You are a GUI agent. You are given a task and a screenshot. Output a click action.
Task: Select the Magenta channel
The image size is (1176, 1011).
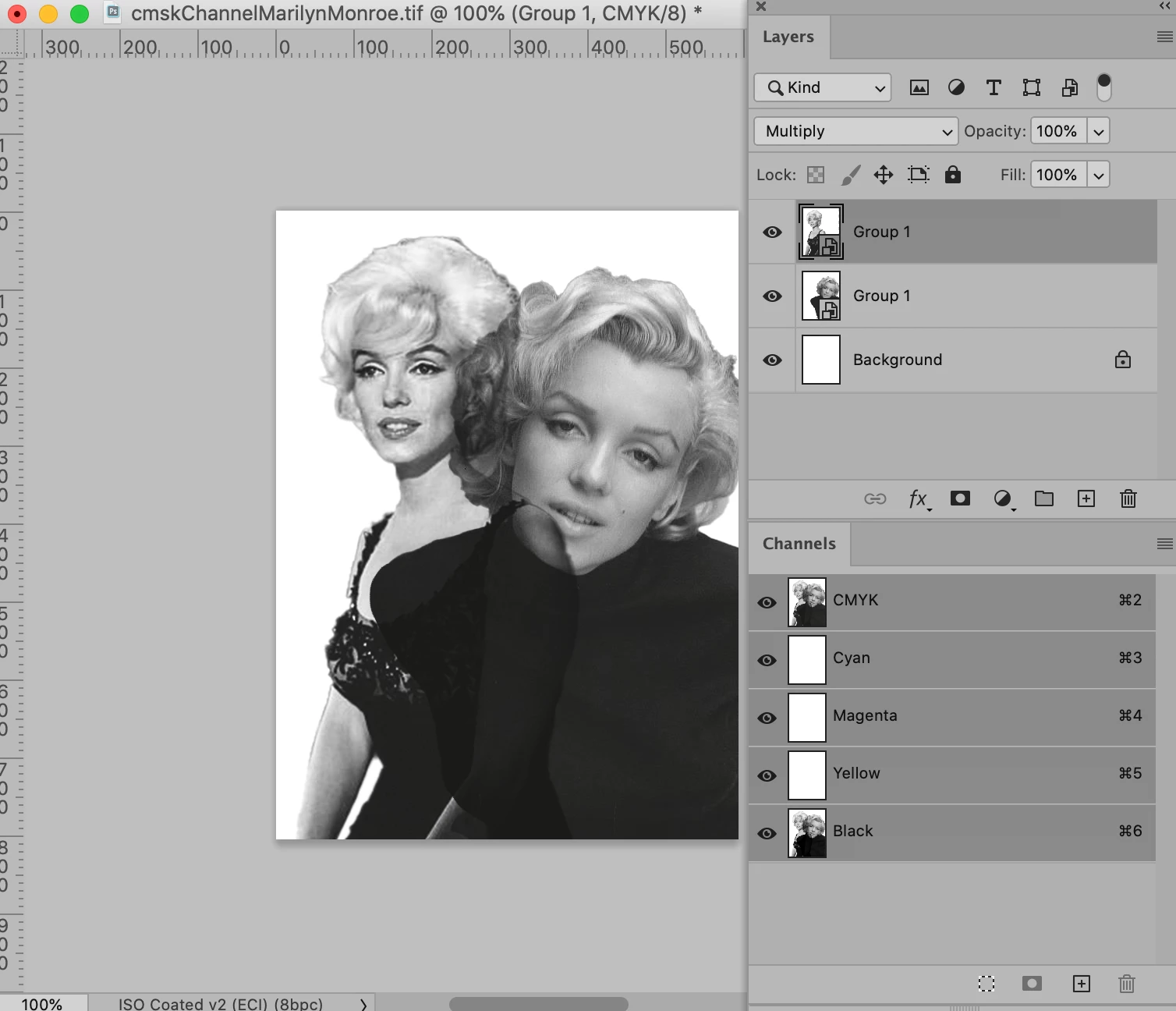point(952,717)
